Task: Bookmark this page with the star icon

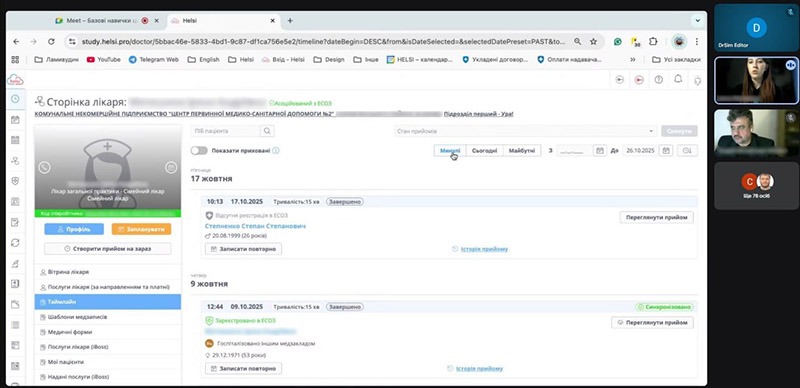Action: (593, 41)
